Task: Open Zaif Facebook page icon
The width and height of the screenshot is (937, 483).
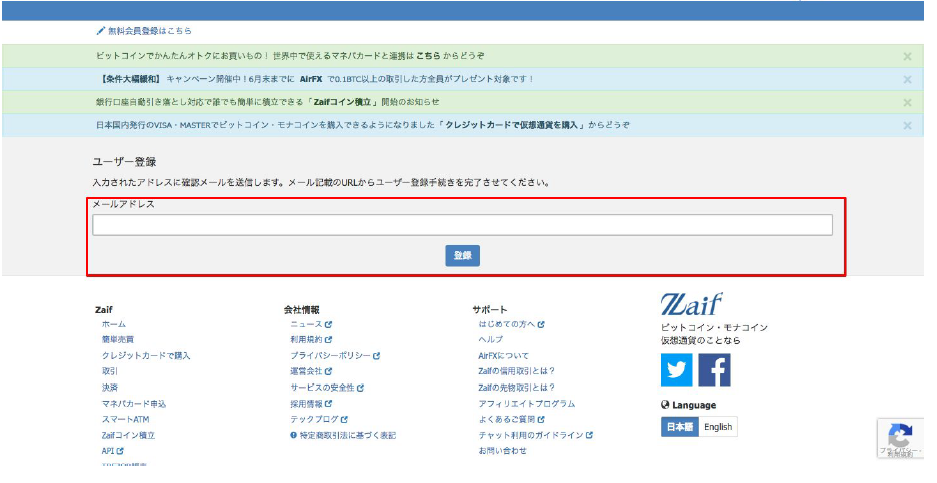Action: [714, 369]
